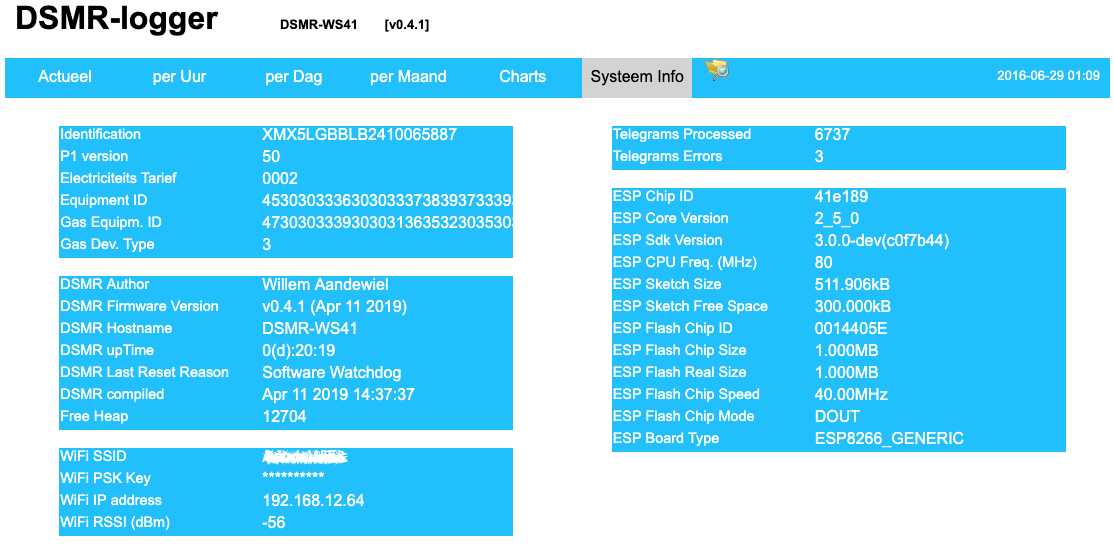Image resolution: width=1114 pixels, height=547 pixels.
Task: Select the WiFi IP address 192.168.12.64
Action: click(313, 500)
